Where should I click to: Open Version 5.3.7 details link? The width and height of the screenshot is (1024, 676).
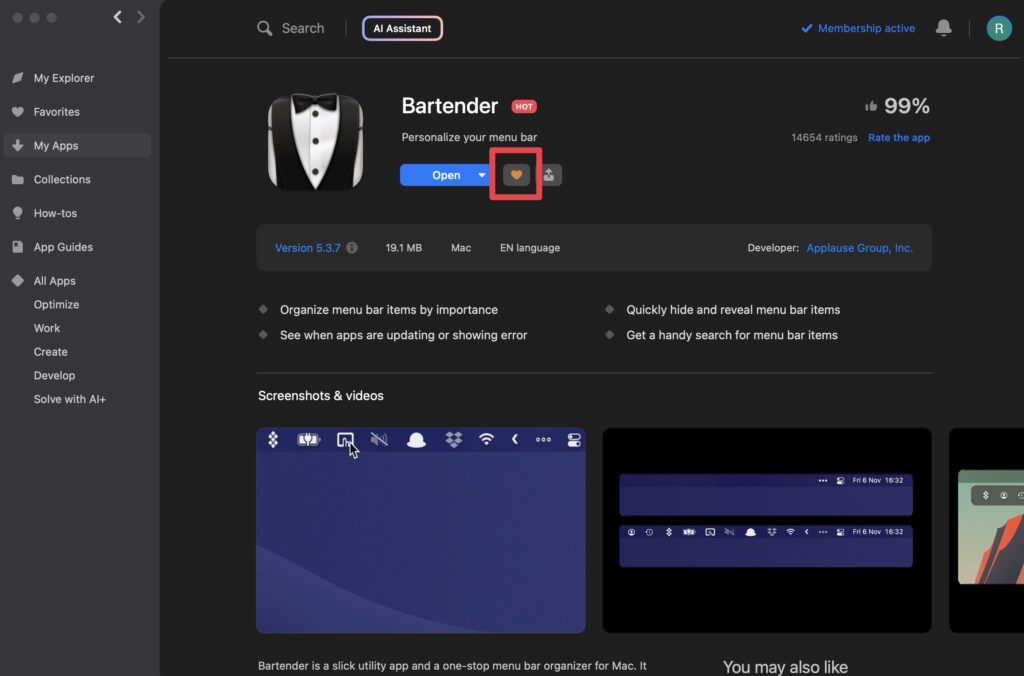click(308, 248)
